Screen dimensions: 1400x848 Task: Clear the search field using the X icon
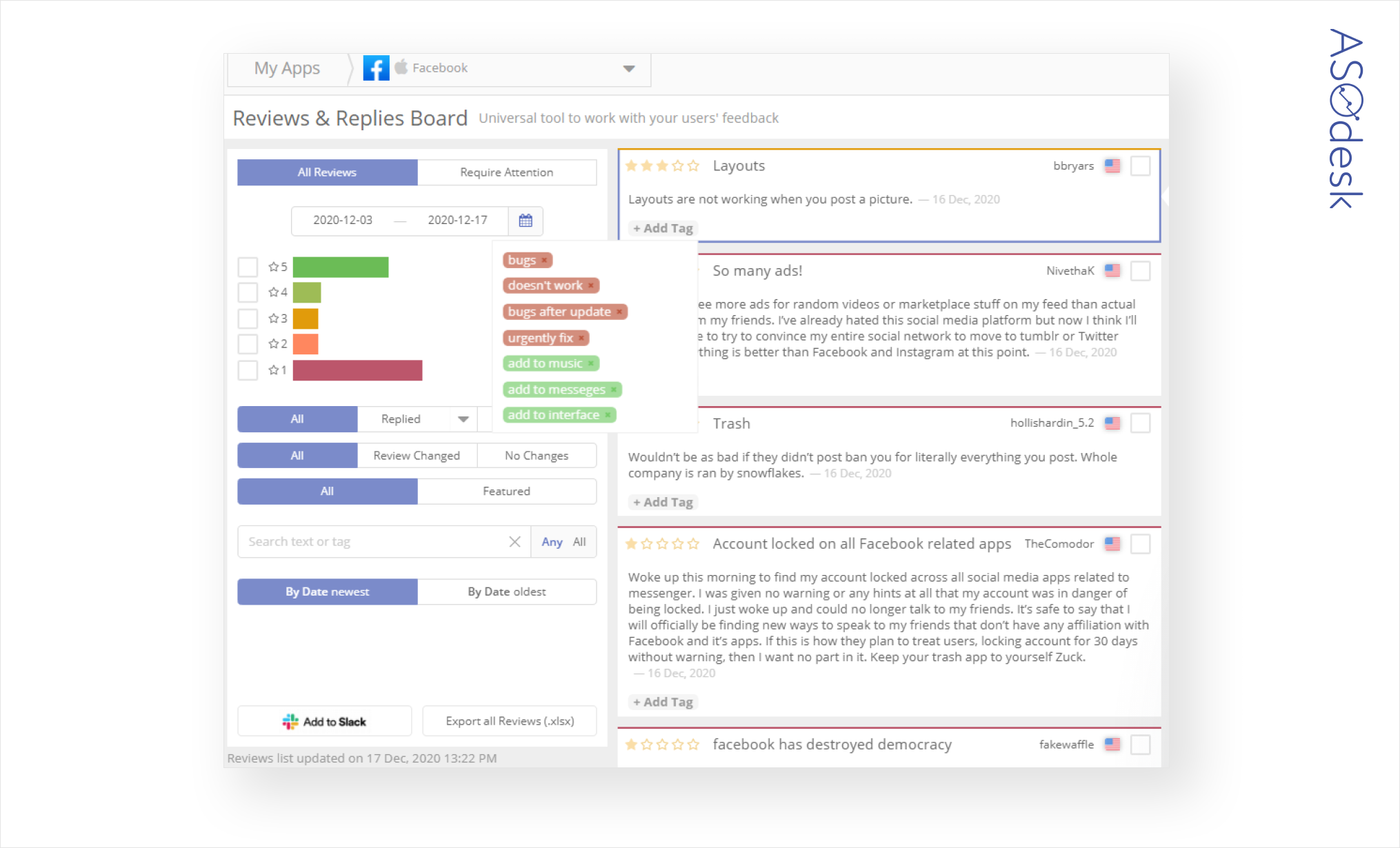(x=514, y=542)
